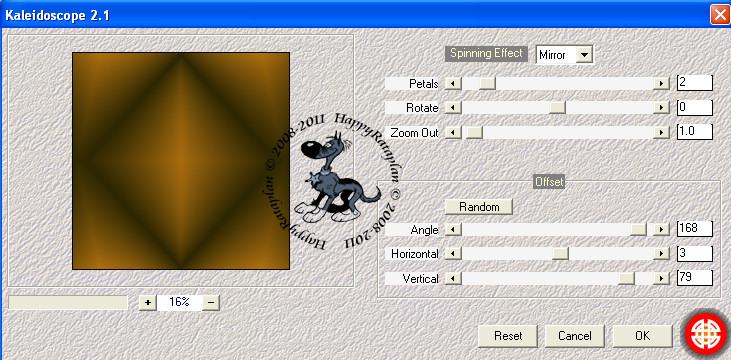Click the Angle slider thumb

click(x=638, y=229)
